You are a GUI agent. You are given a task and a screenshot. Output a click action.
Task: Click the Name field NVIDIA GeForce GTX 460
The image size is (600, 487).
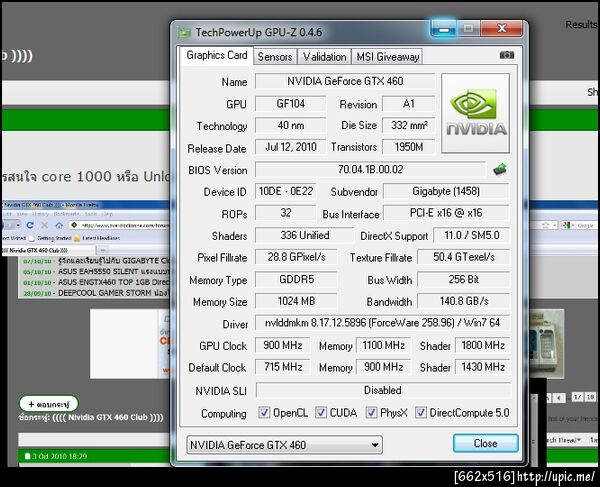pyautogui.click(x=345, y=81)
